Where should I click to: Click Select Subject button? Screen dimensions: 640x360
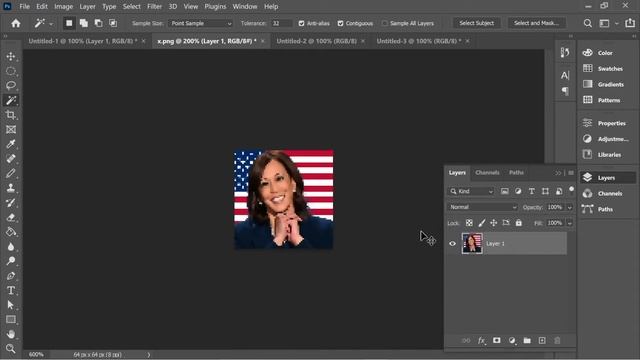coord(476,23)
